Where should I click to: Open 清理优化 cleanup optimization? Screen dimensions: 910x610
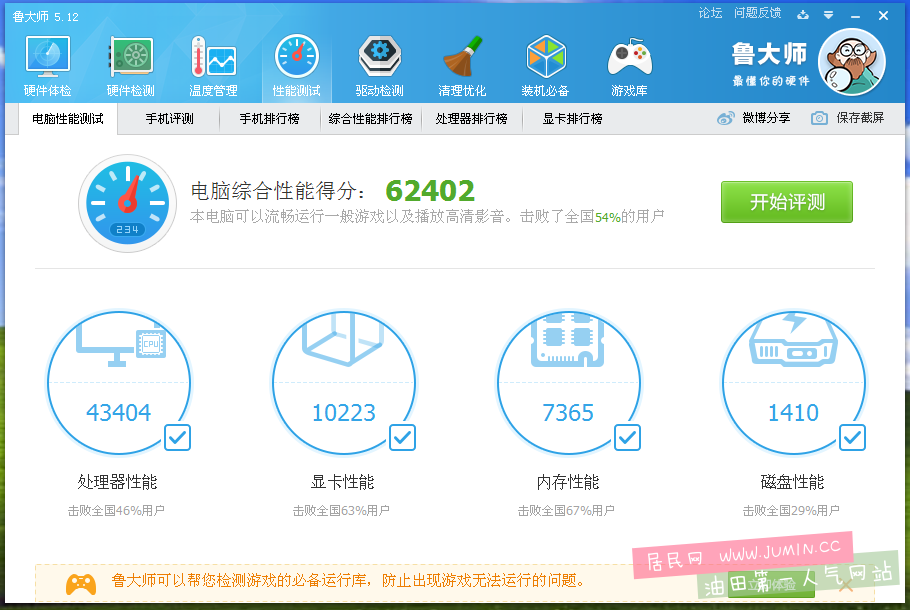463,66
